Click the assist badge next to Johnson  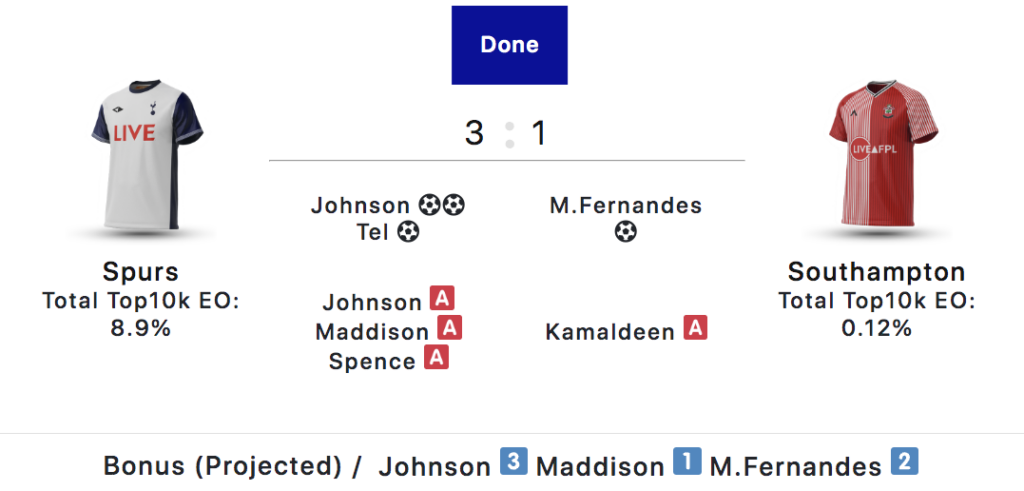[x=442, y=299]
